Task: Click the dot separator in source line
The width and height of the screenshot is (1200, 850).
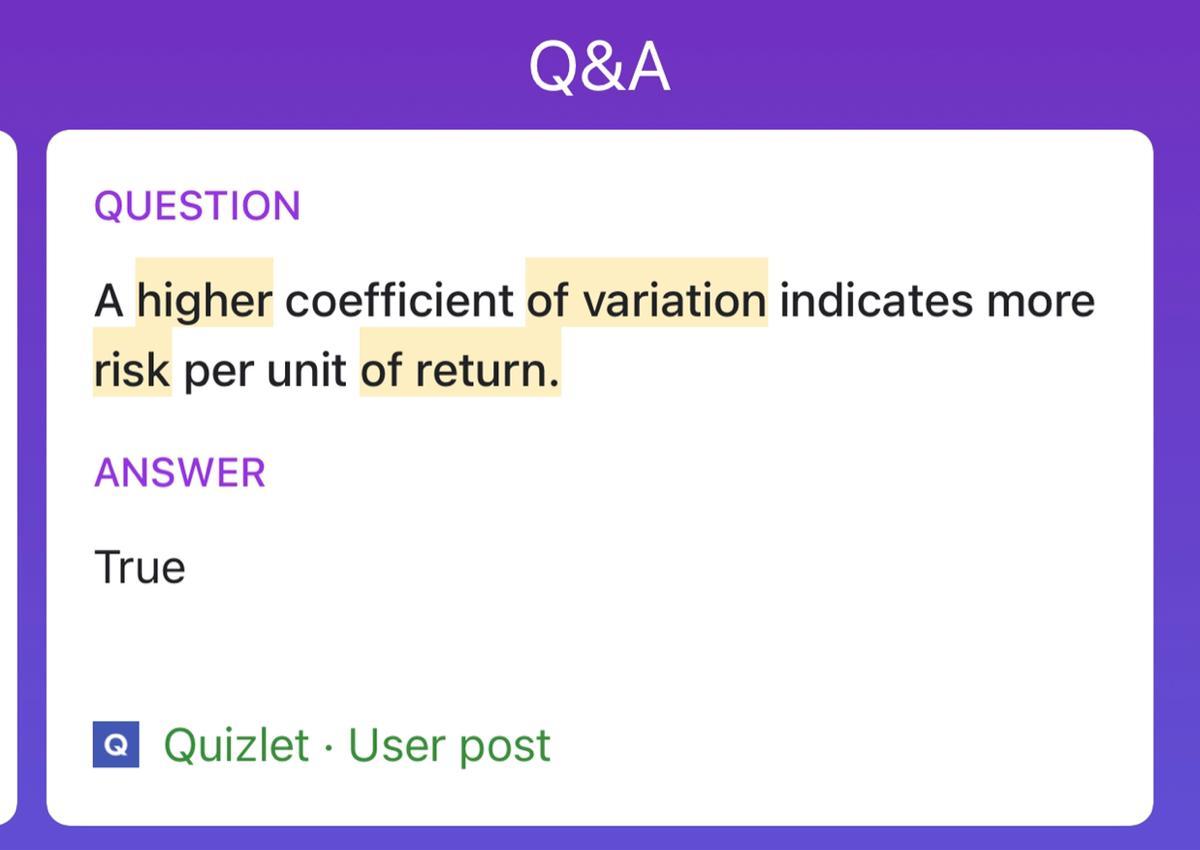Action: point(329,747)
